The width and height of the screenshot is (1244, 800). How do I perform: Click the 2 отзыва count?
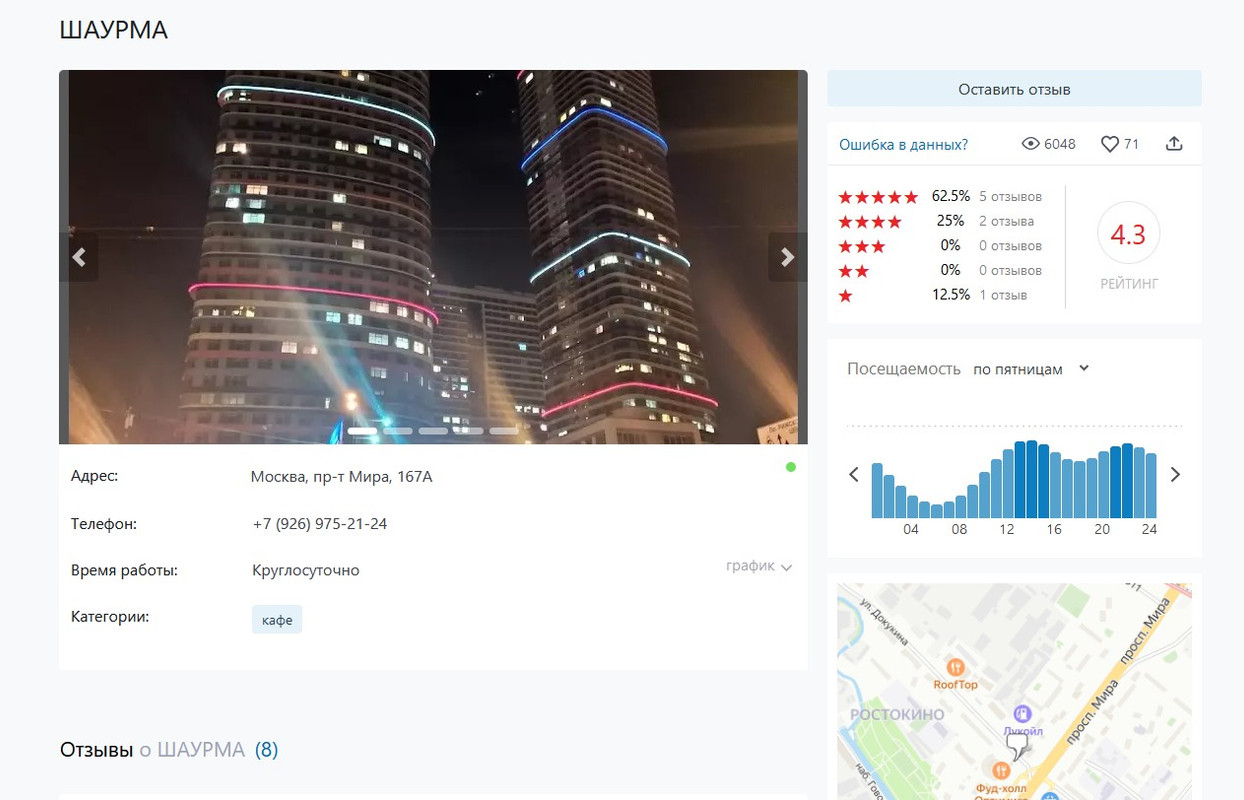click(x=1006, y=221)
